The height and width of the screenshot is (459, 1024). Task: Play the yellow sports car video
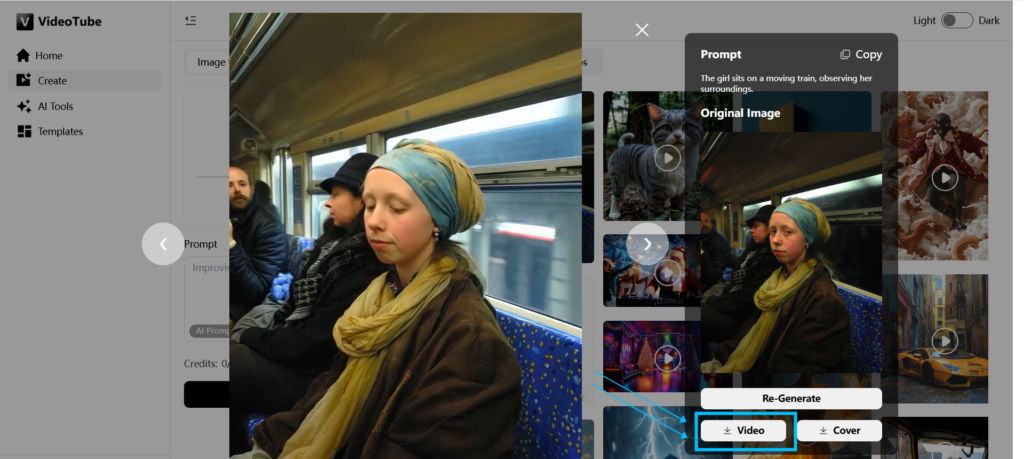[x=944, y=340]
